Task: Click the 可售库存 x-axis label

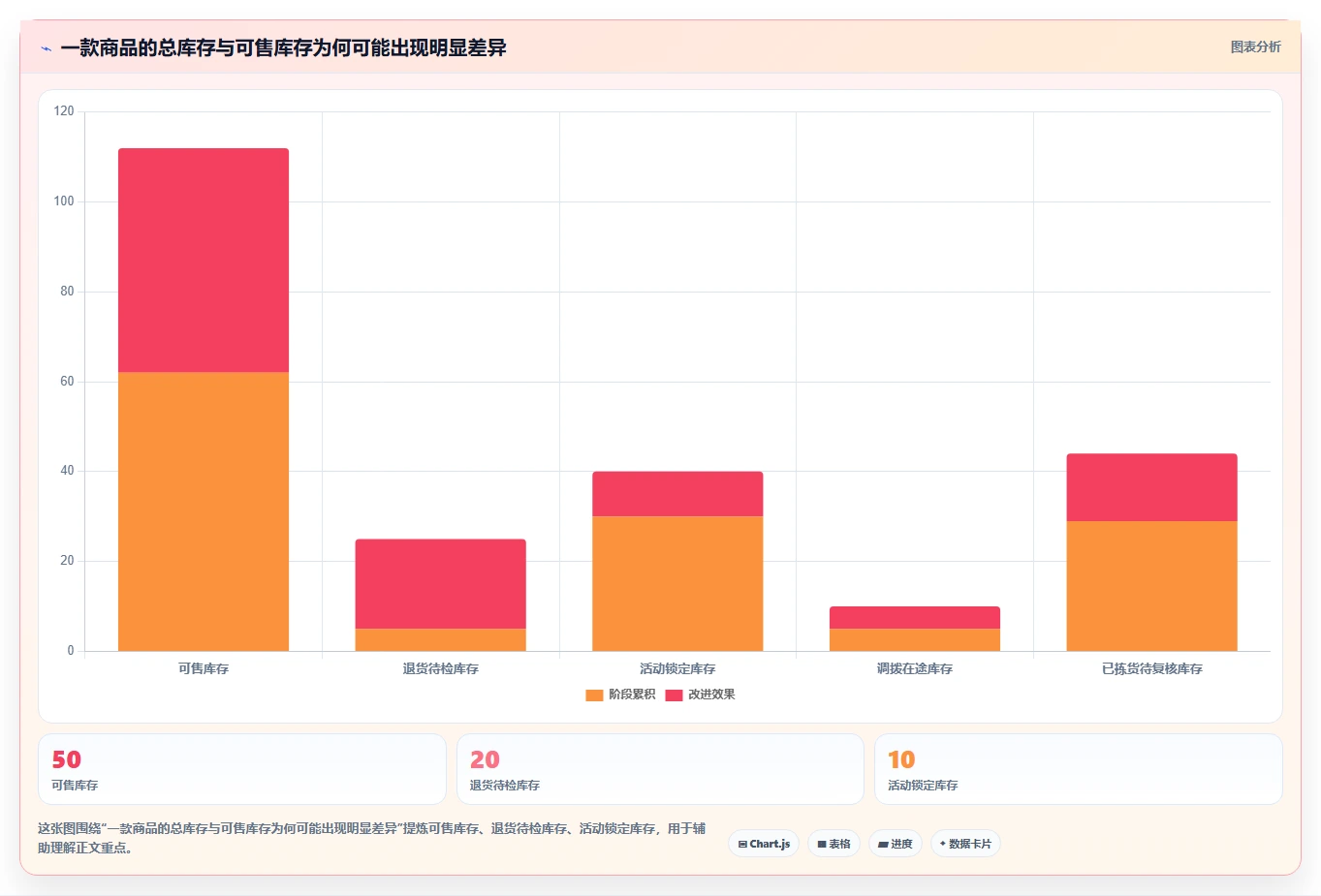Action: [204, 668]
